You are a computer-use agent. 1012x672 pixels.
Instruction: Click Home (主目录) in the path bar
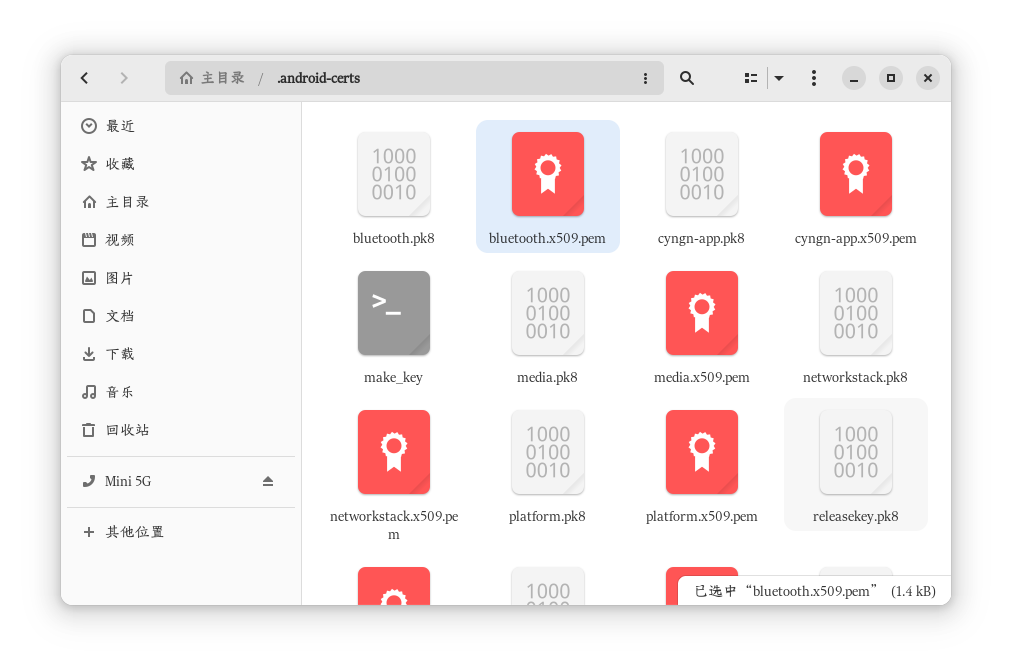click(x=213, y=78)
